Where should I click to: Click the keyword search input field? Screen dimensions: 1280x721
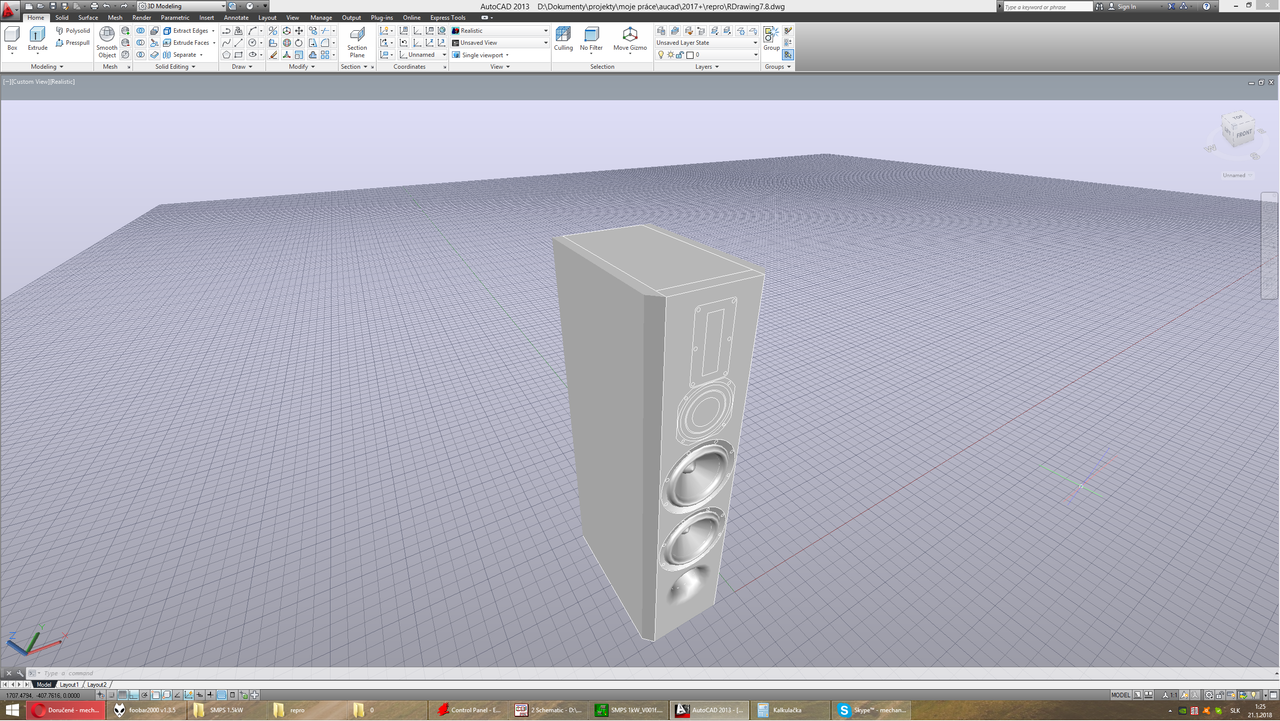pos(1046,6)
